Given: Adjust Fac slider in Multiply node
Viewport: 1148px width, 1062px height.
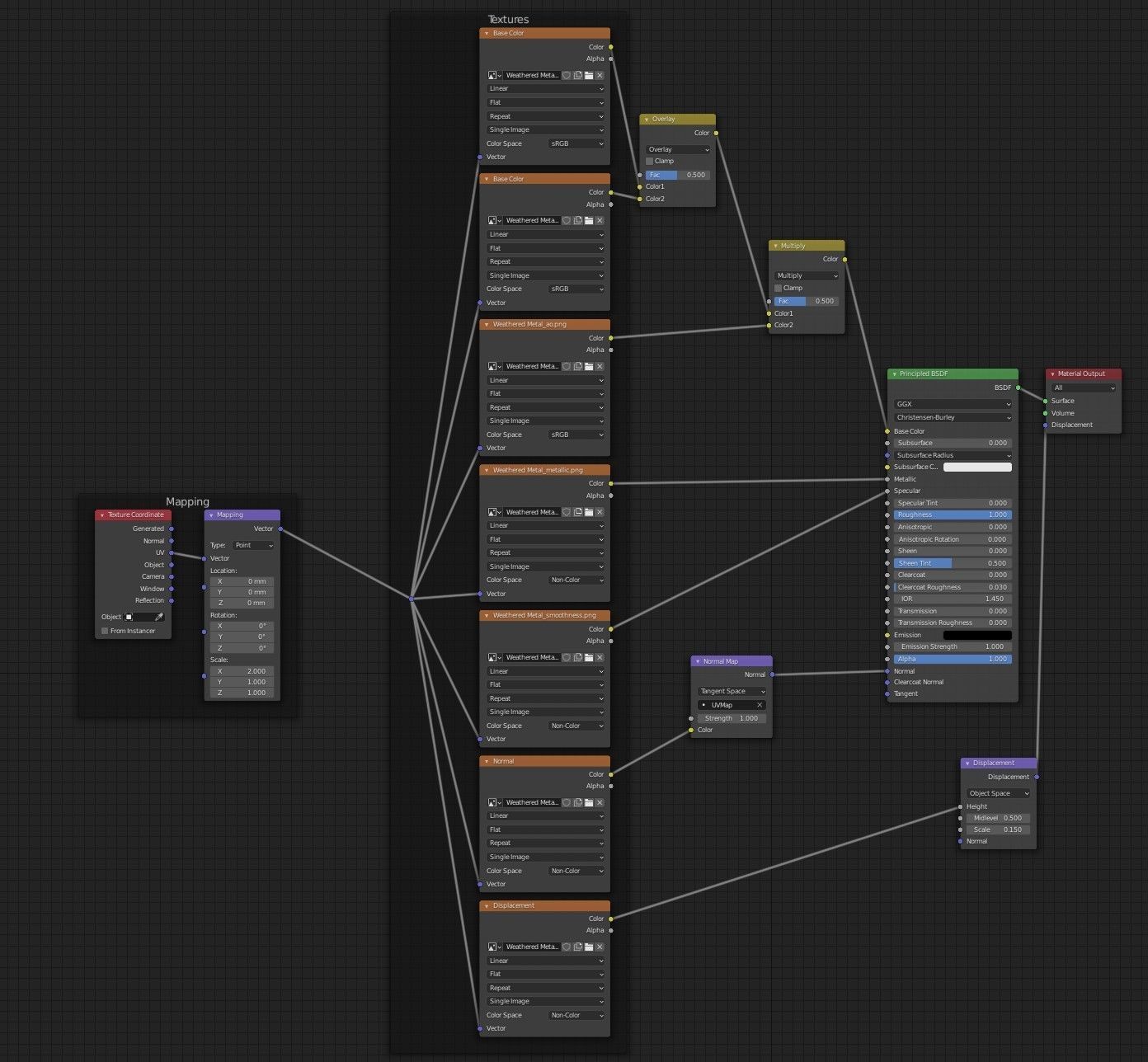Looking at the screenshot, I should tap(807, 301).
